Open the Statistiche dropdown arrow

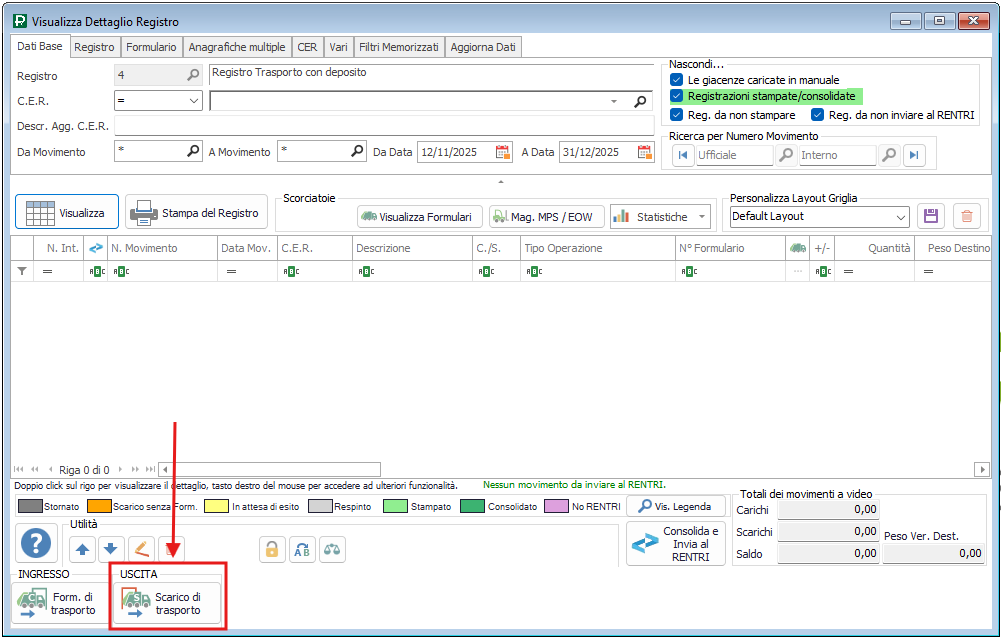[x=704, y=216]
